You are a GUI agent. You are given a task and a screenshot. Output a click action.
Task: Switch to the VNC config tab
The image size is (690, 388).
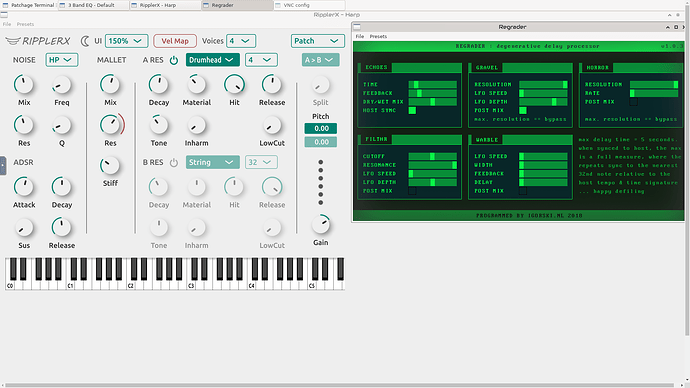[309, 5]
